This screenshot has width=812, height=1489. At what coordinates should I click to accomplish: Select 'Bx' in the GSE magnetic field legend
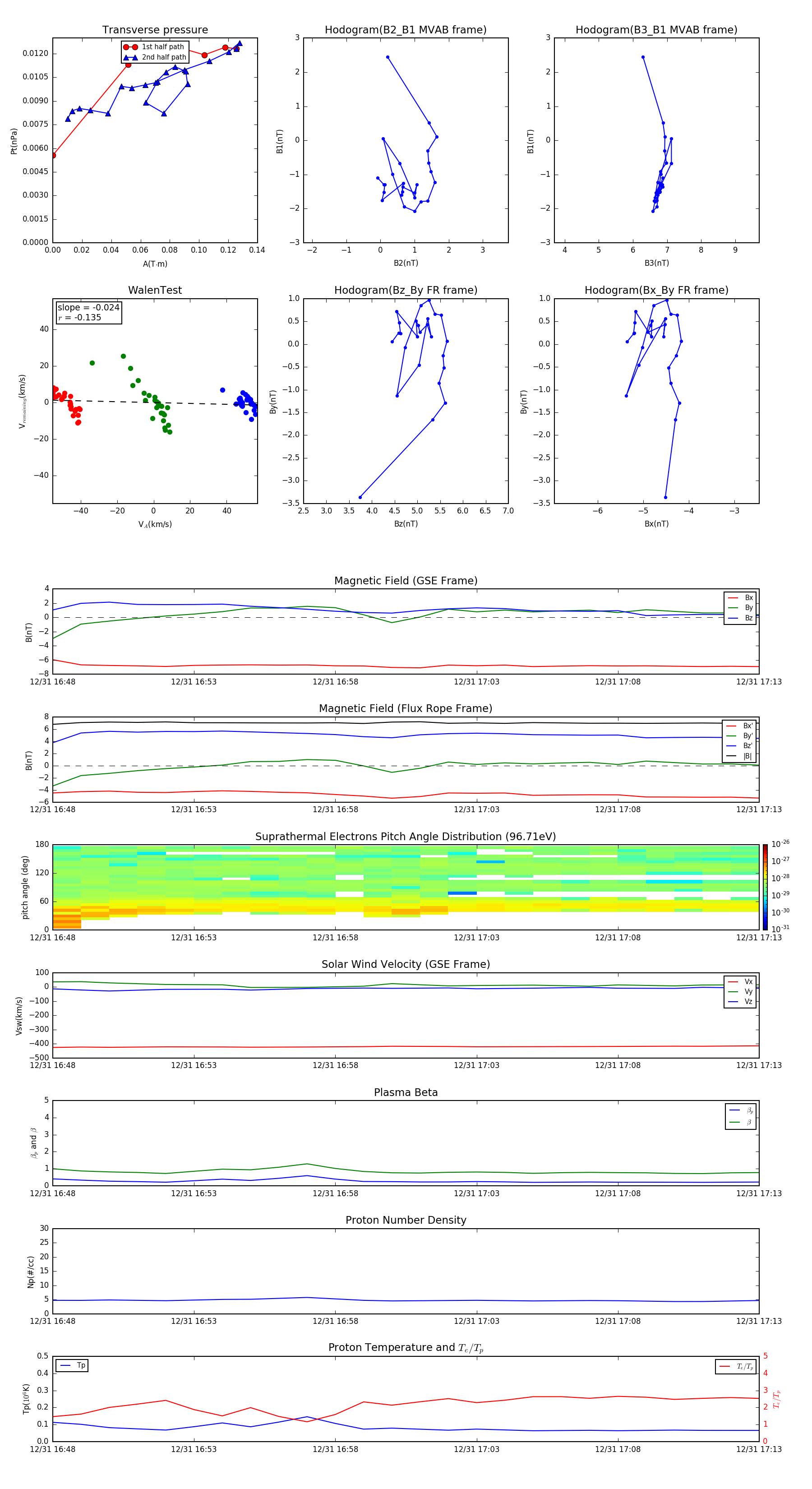(x=740, y=598)
